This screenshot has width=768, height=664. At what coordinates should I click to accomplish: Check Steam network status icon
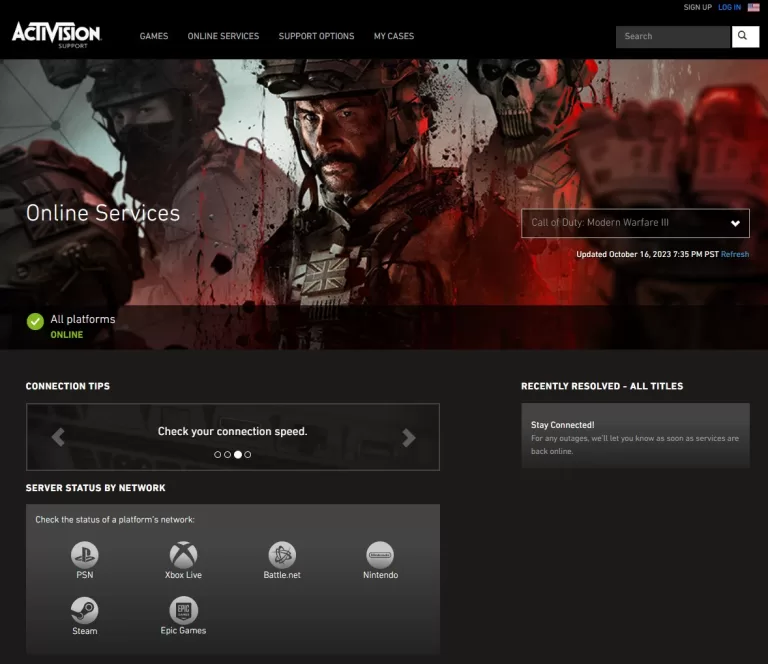[84, 611]
